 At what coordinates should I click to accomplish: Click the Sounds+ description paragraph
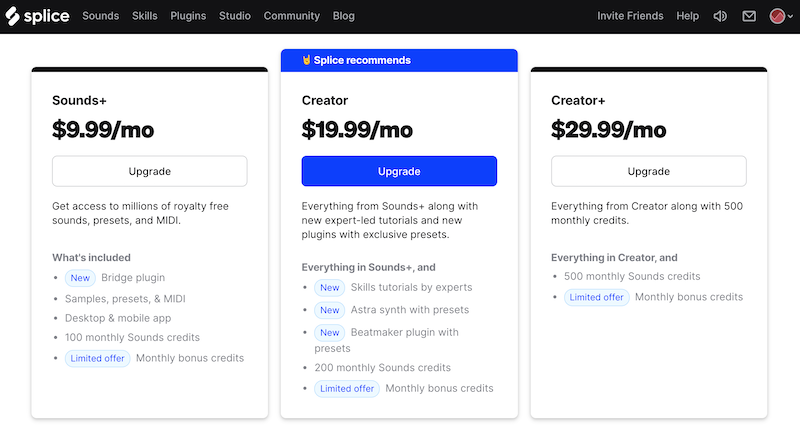(140, 213)
